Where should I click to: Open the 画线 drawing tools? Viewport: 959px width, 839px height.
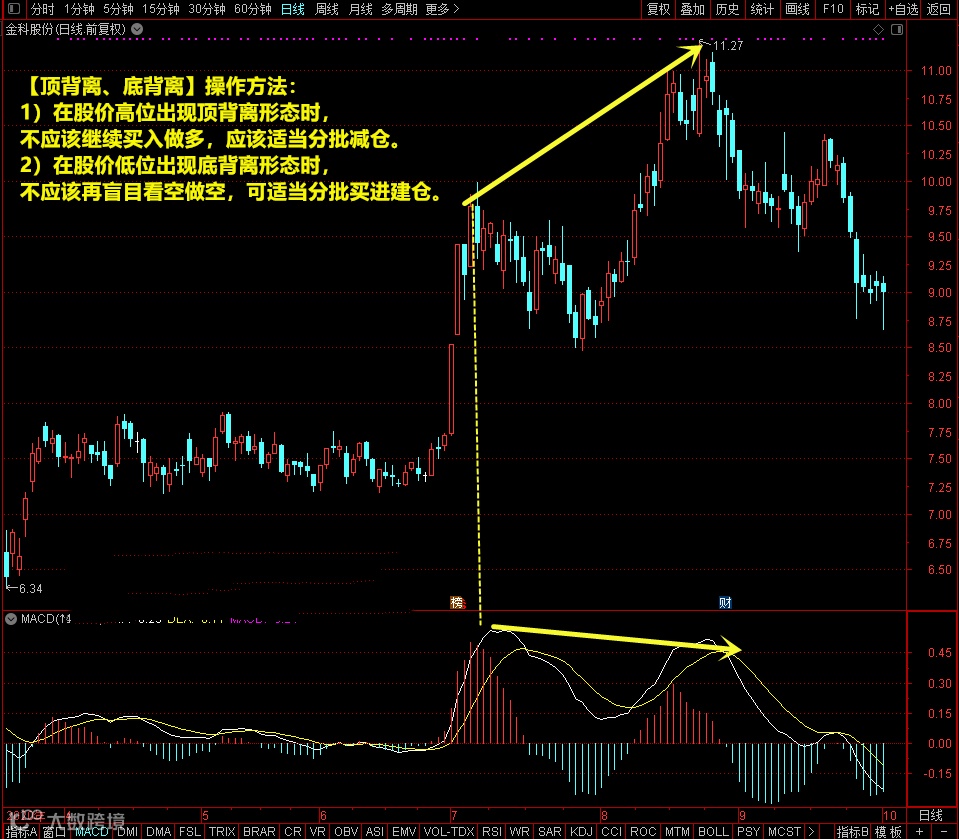click(x=798, y=9)
